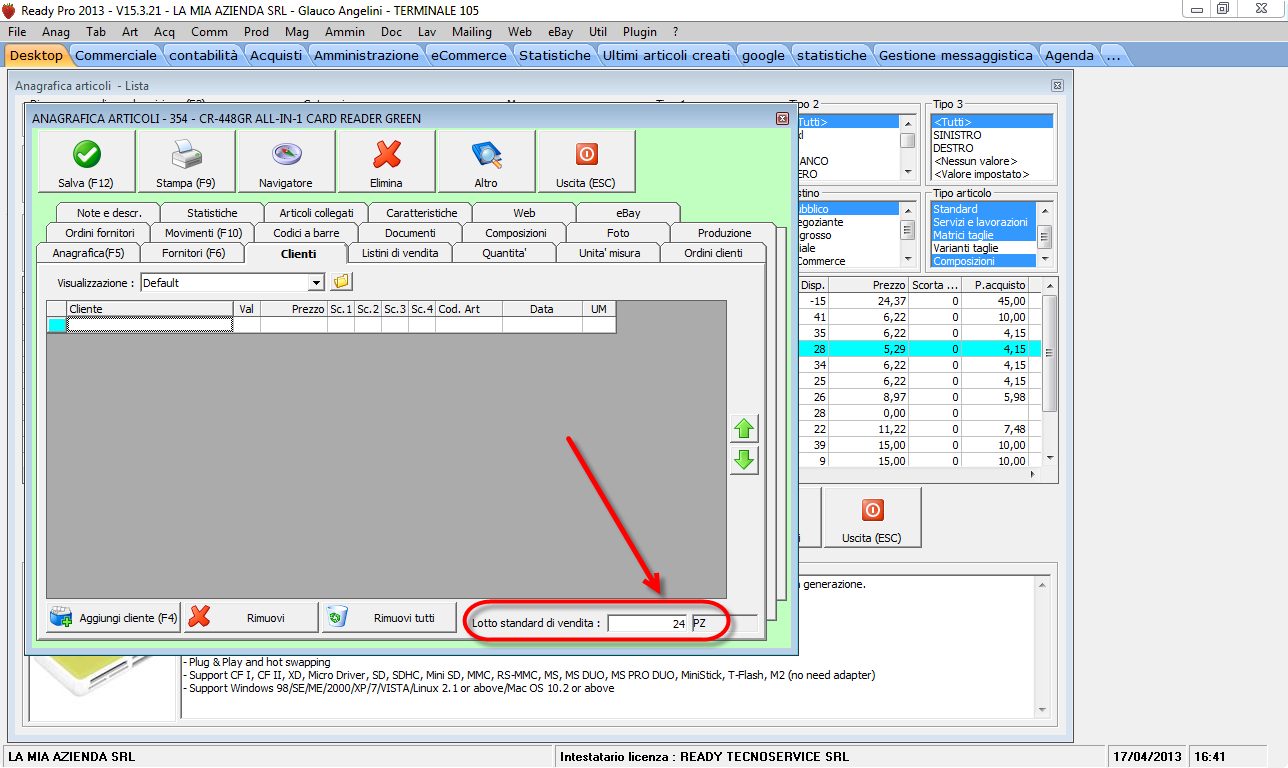Select the list row with price 11,22
The height and width of the screenshot is (768, 1288).
[920, 429]
